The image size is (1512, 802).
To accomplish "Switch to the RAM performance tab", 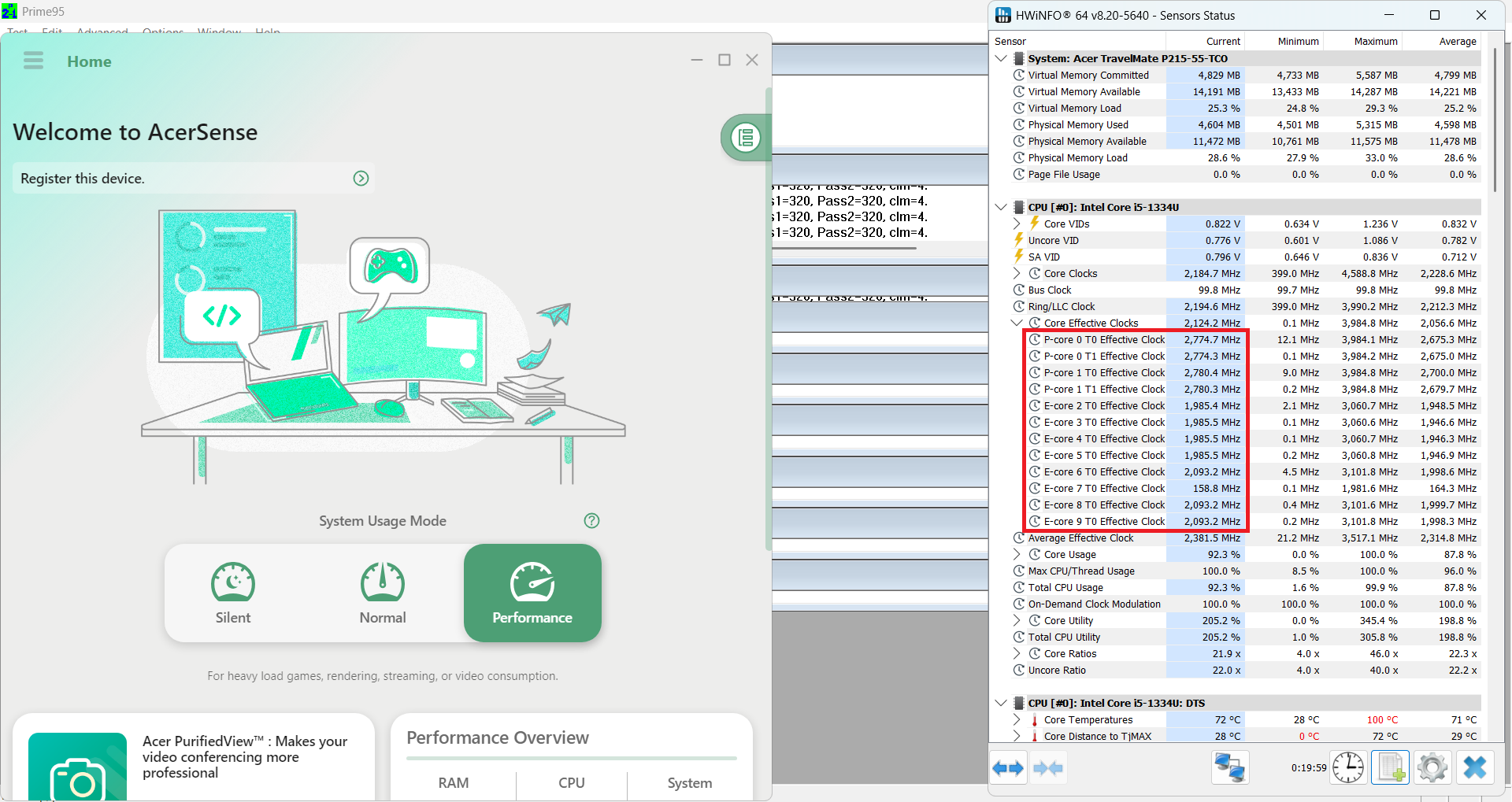I will click(x=454, y=783).
